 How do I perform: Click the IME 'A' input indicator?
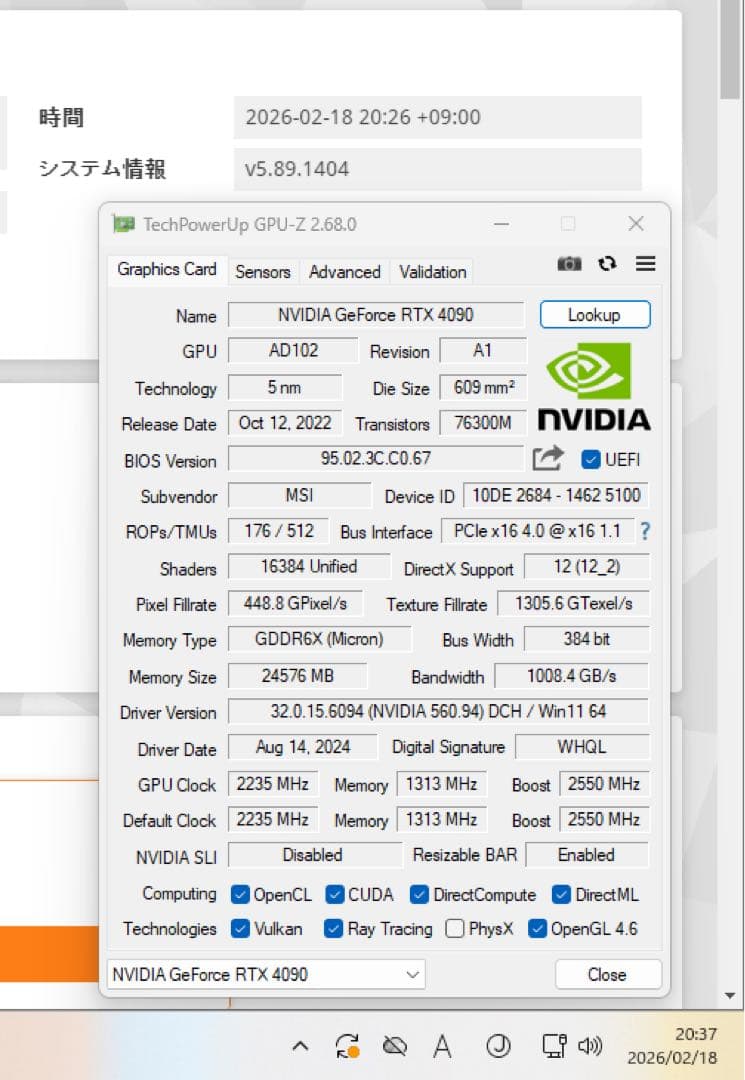click(x=442, y=1047)
